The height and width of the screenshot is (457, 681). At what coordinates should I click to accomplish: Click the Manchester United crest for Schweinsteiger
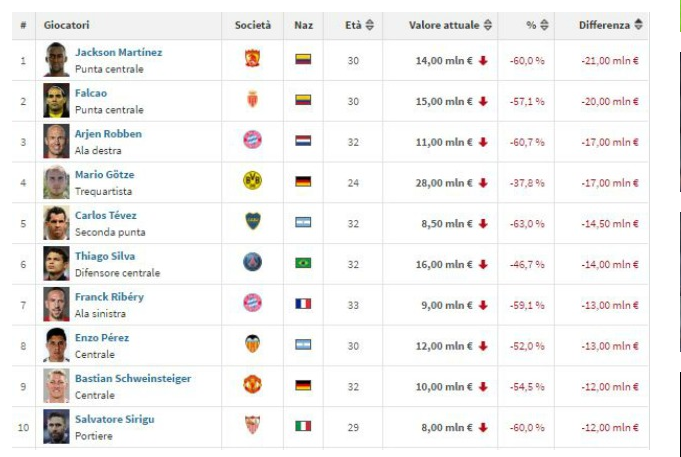click(252, 385)
